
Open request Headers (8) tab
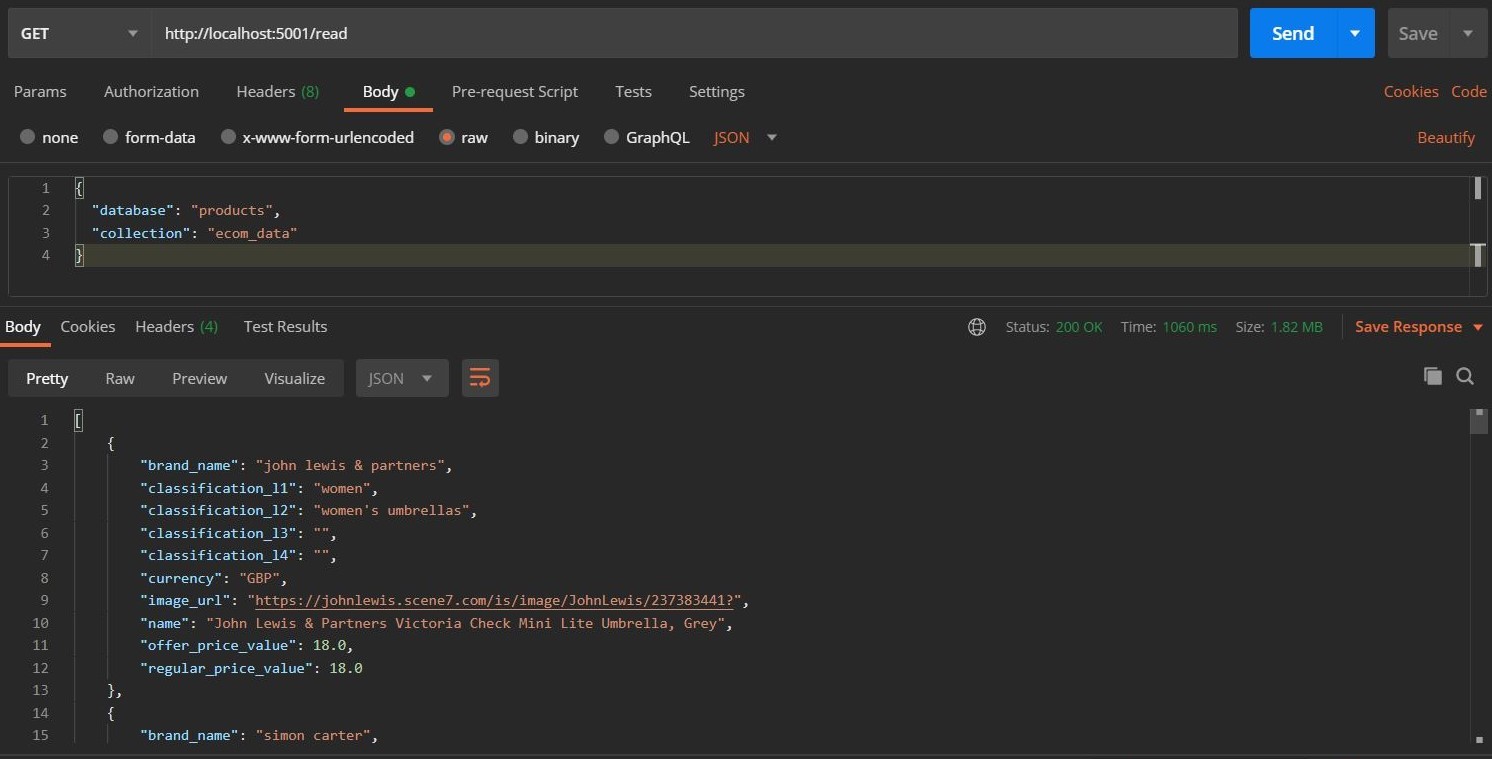[x=277, y=91]
